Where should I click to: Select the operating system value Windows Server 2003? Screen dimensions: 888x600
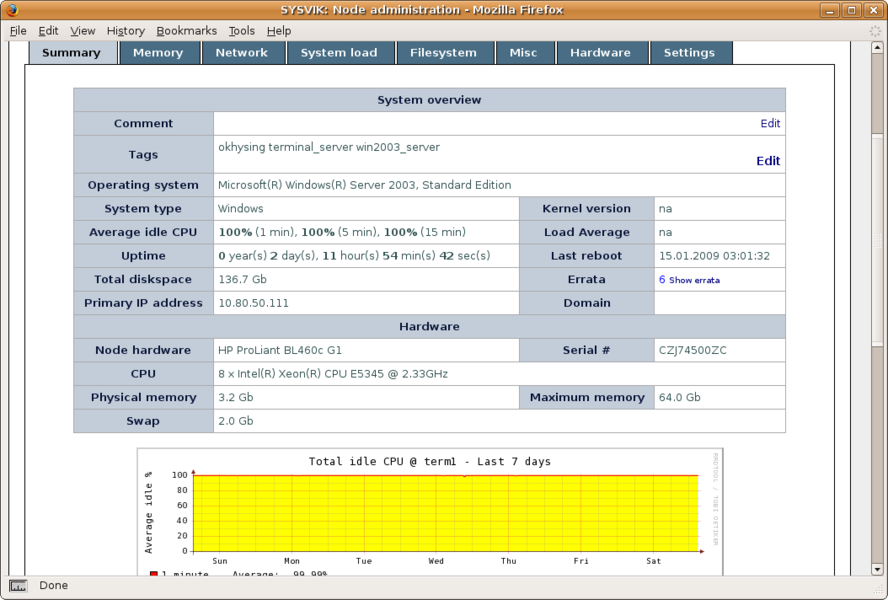[365, 185]
